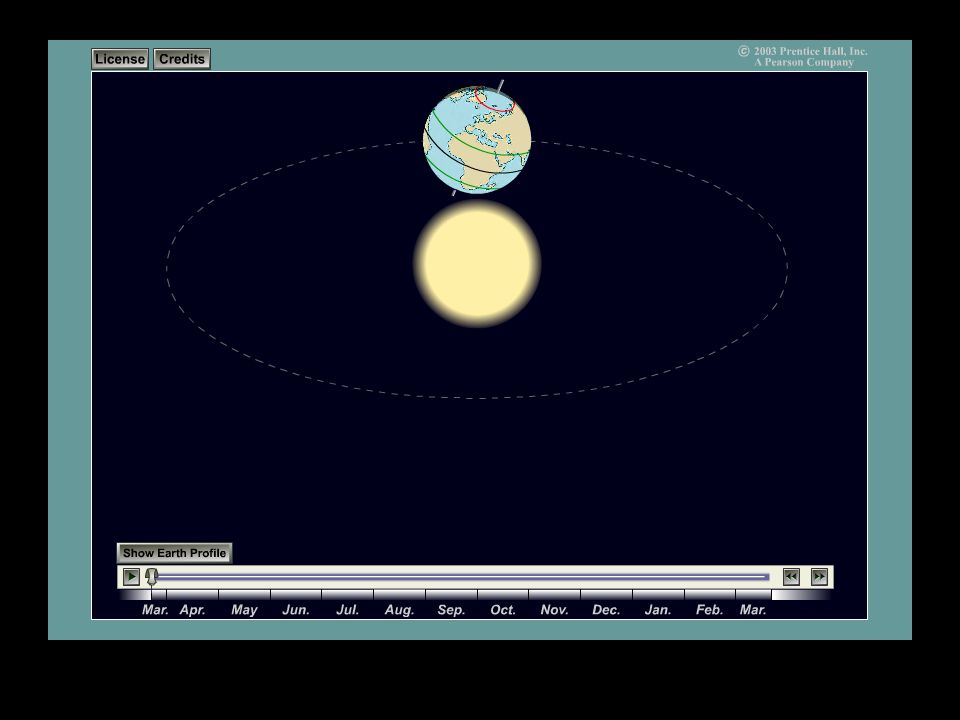Click the timeline slider handle
The image size is (960, 720).
(152, 577)
